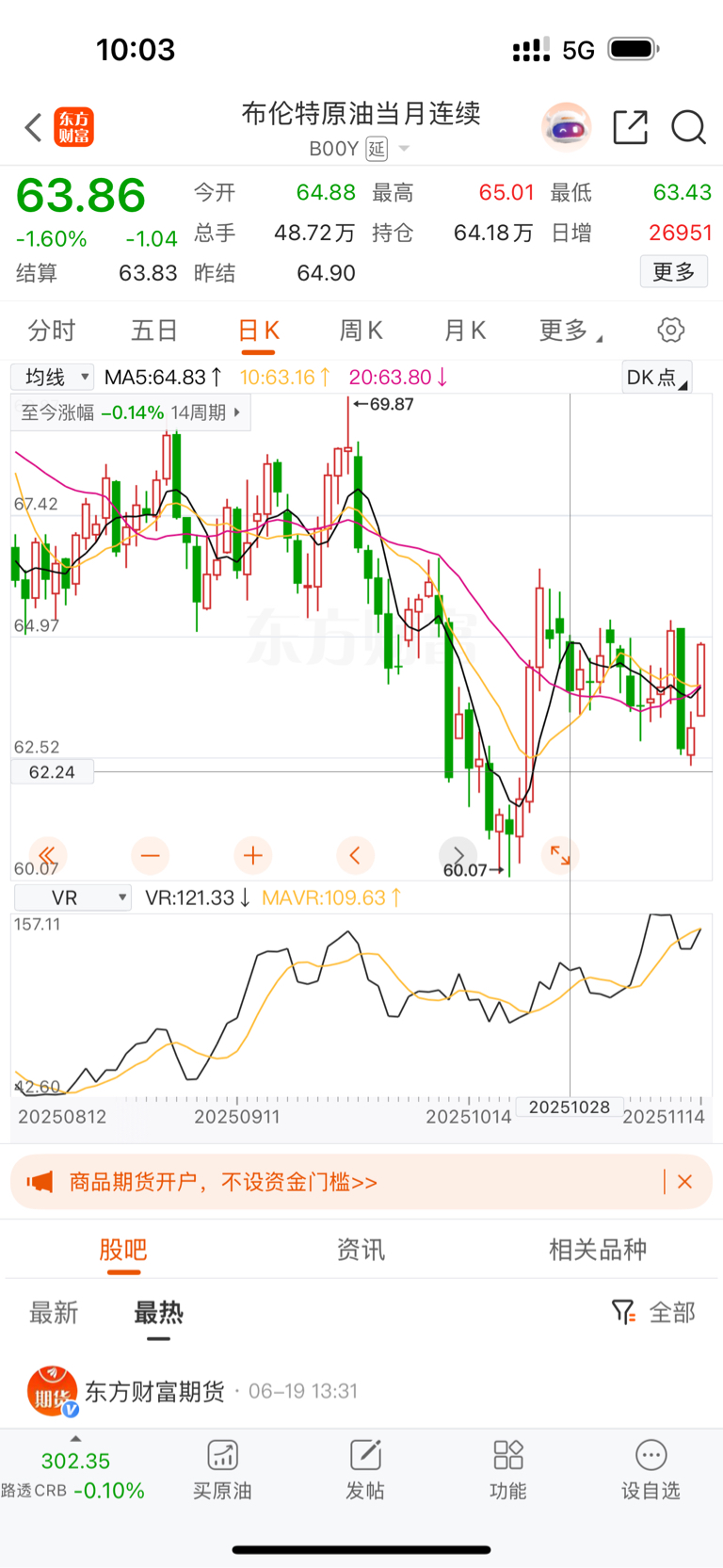Tap the 20251028 crosshair date marker
This screenshot has height=1568, width=723.
tap(570, 1107)
